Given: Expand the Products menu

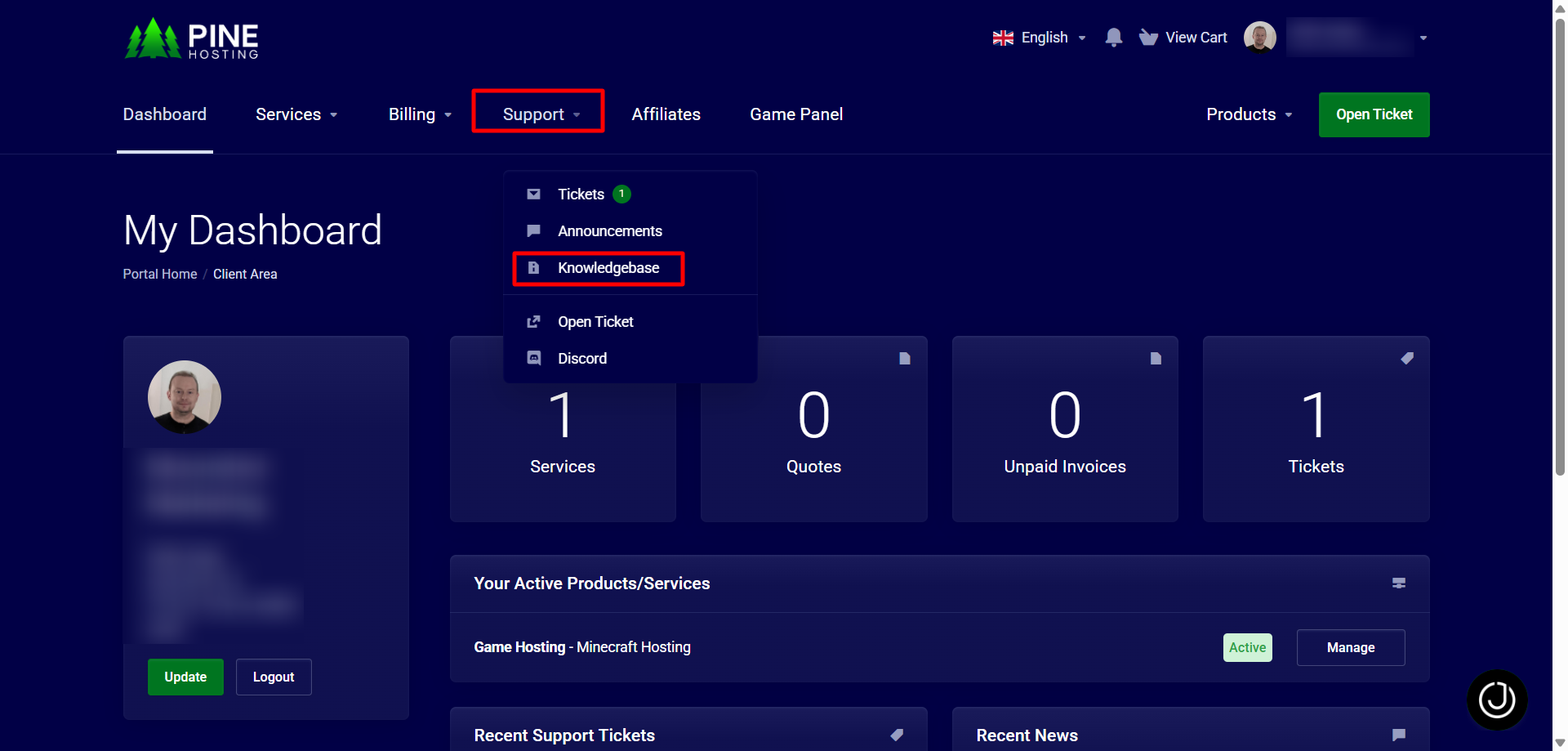Looking at the screenshot, I should coord(1249,114).
